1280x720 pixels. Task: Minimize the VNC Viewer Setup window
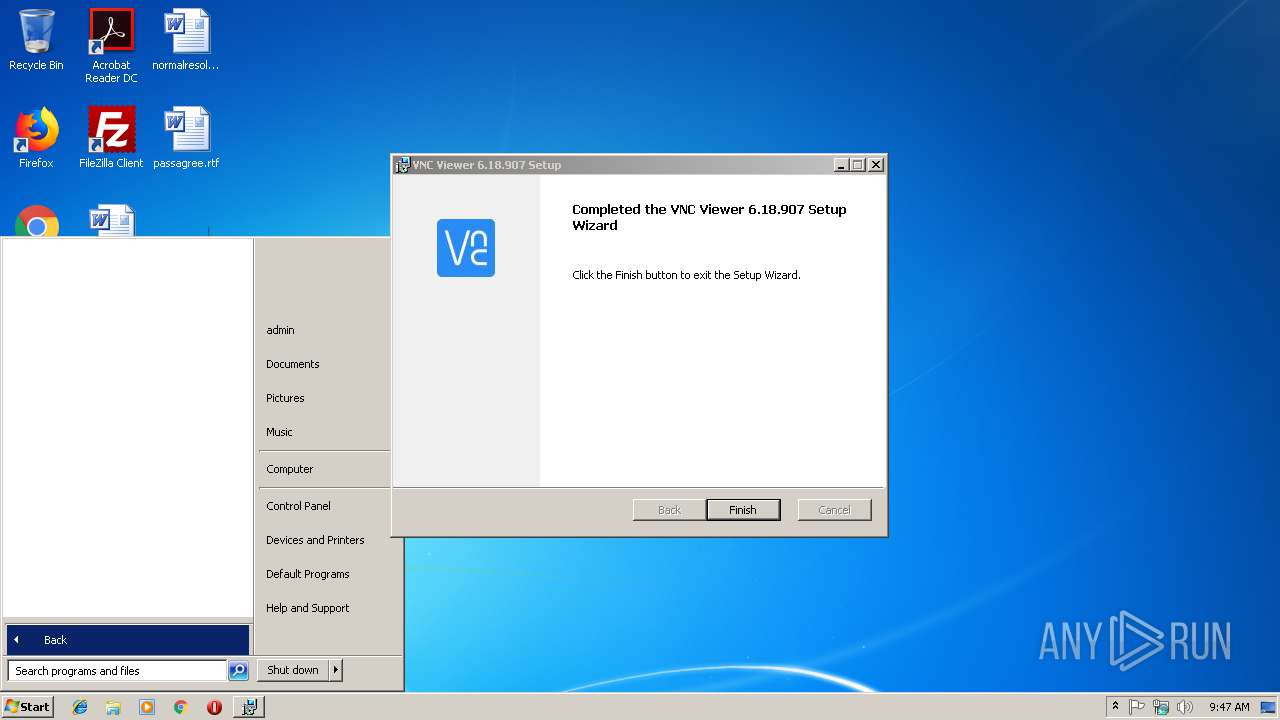click(x=841, y=165)
